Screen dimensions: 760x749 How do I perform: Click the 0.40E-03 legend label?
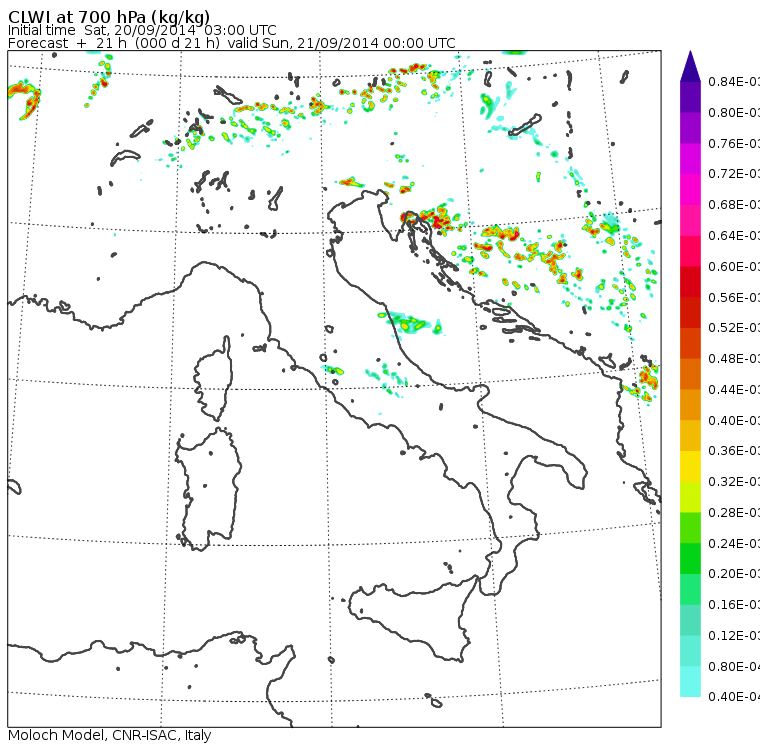(734, 420)
